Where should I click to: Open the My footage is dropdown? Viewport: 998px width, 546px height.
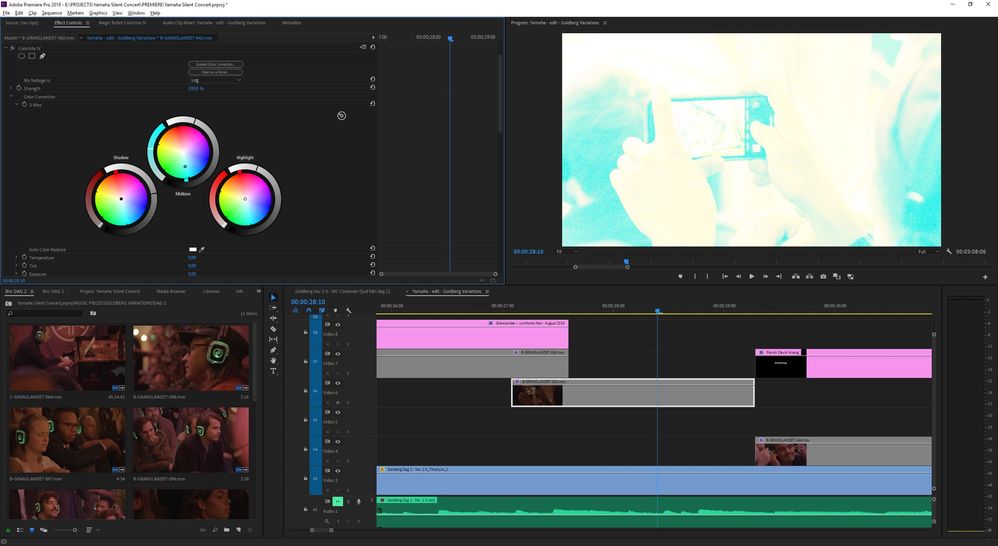tap(216, 80)
